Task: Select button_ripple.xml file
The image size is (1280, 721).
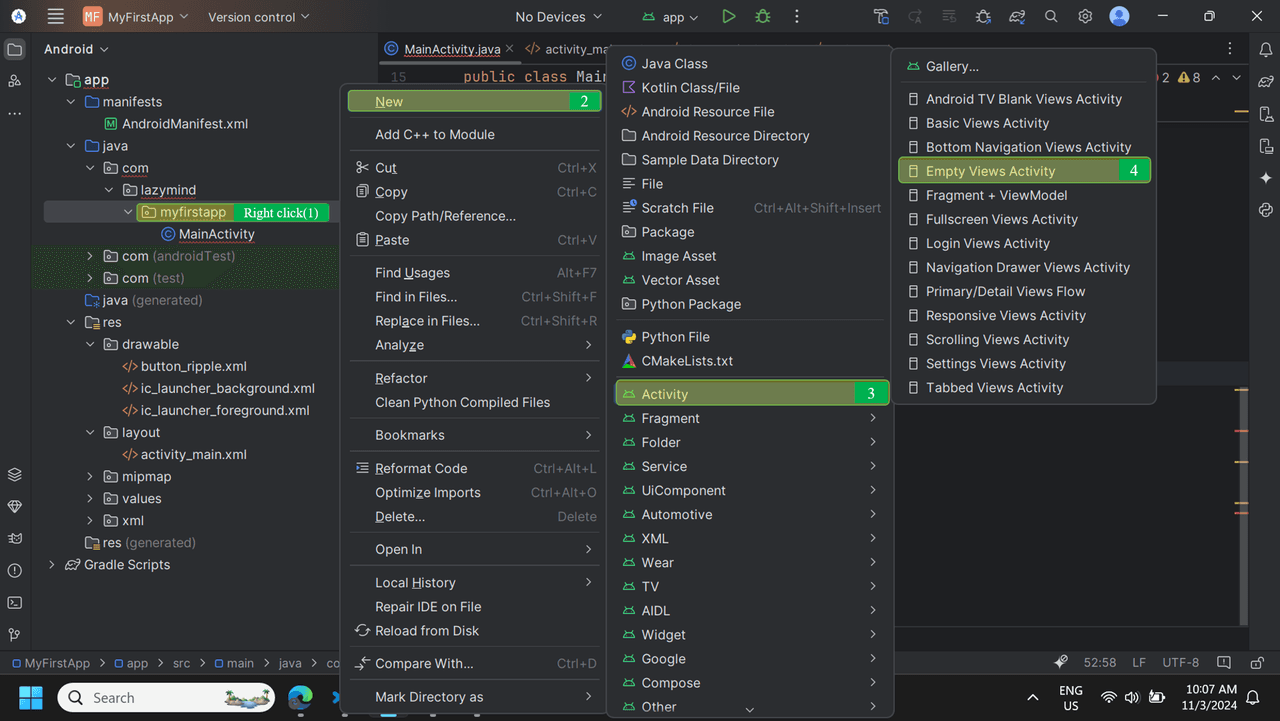Action: (193, 366)
